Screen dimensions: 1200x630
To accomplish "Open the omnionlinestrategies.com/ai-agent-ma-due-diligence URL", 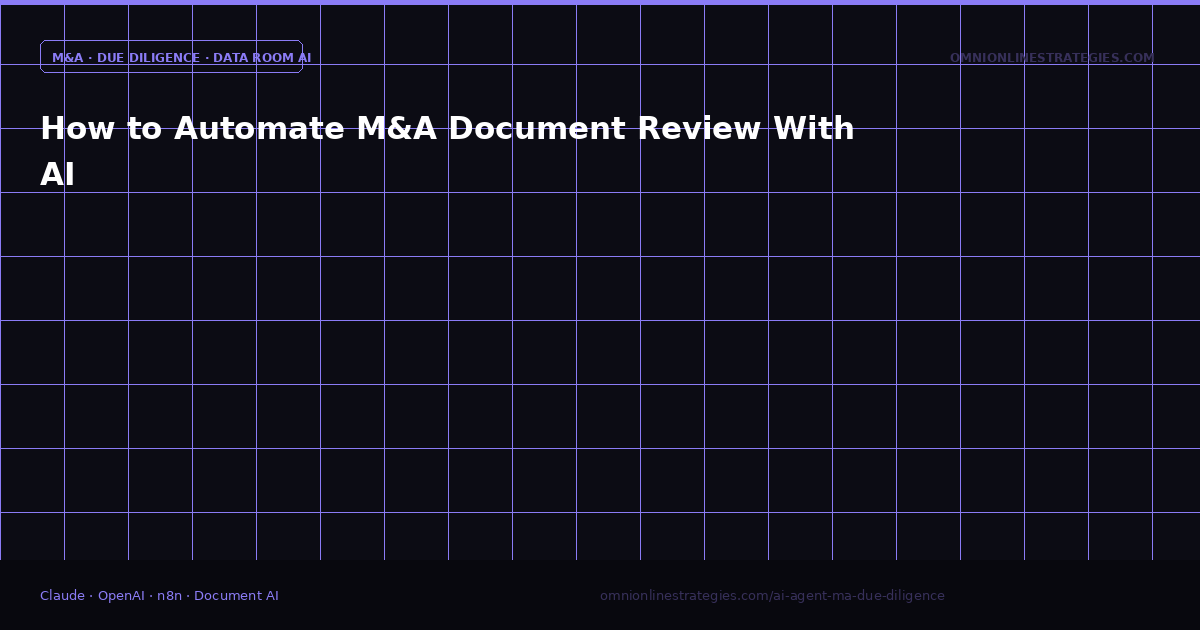I will (x=772, y=596).
